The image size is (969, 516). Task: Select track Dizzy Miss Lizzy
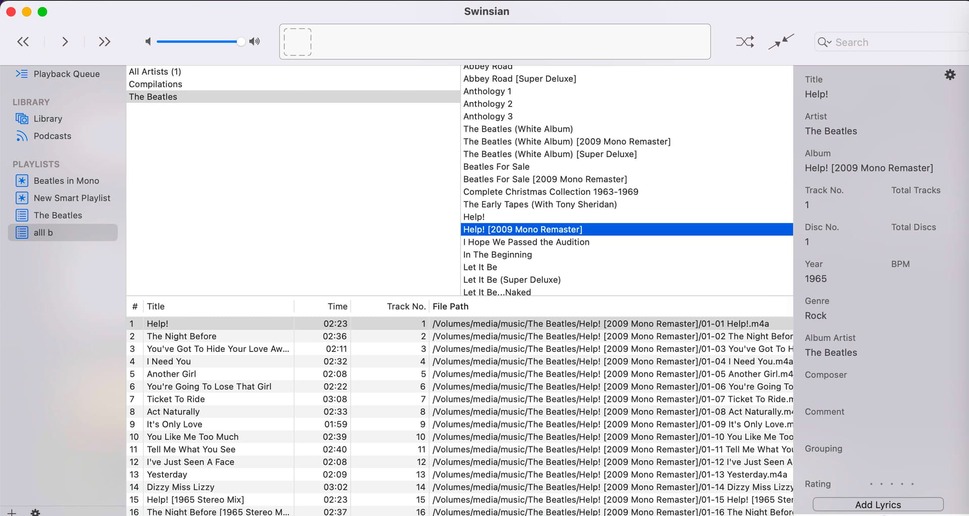(x=460, y=487)
